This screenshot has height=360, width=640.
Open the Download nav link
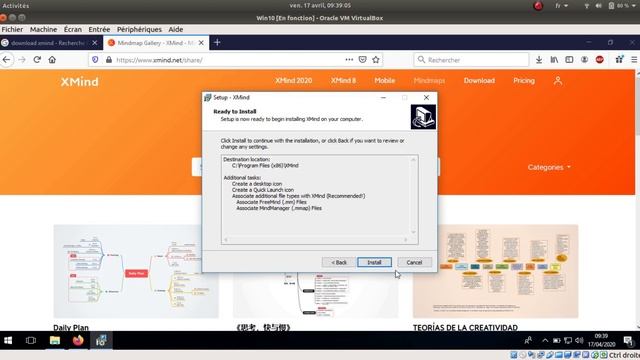click(x=479, y=81)
